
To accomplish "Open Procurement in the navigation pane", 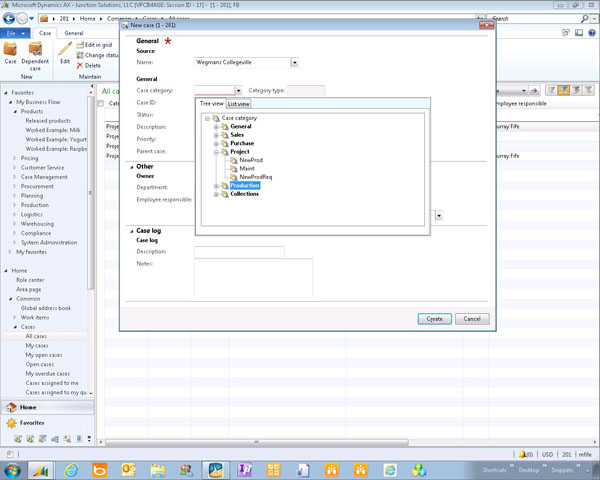I will point(37,186).
